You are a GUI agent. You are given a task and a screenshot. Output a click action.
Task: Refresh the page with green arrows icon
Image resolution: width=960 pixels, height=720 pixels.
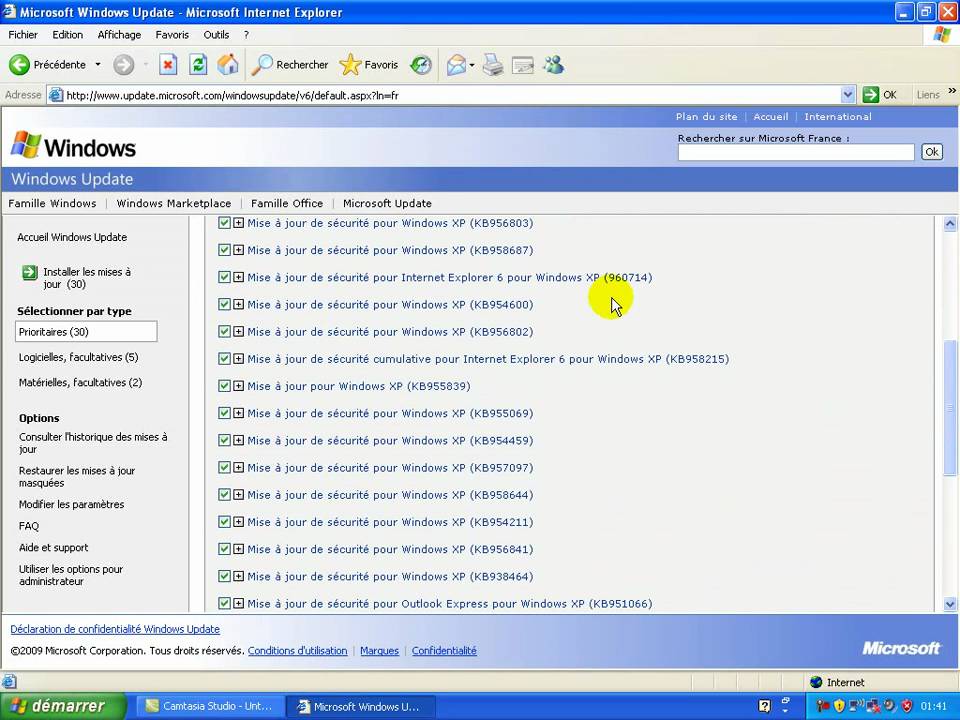tap(198, 64)
